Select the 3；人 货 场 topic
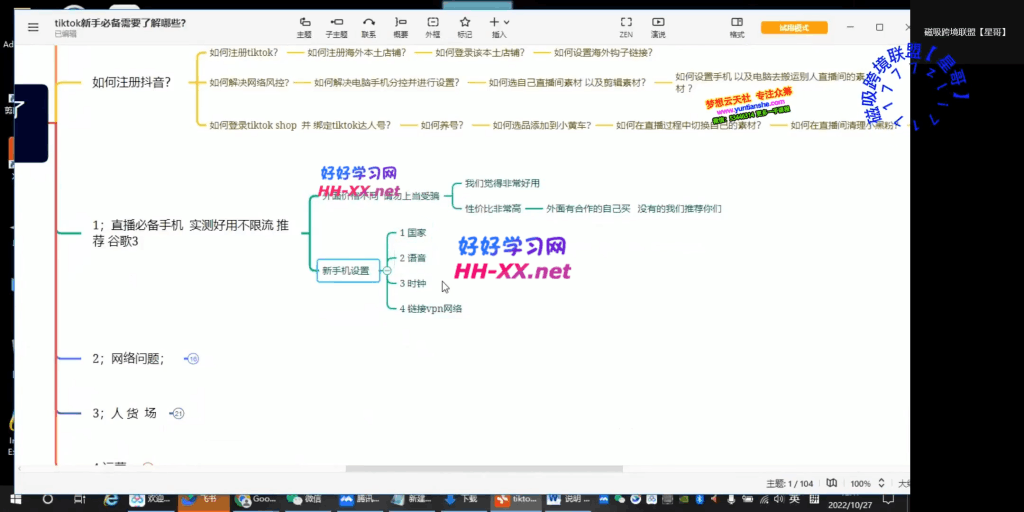The width and height of the screenshot is (1024, 512). 125,413
